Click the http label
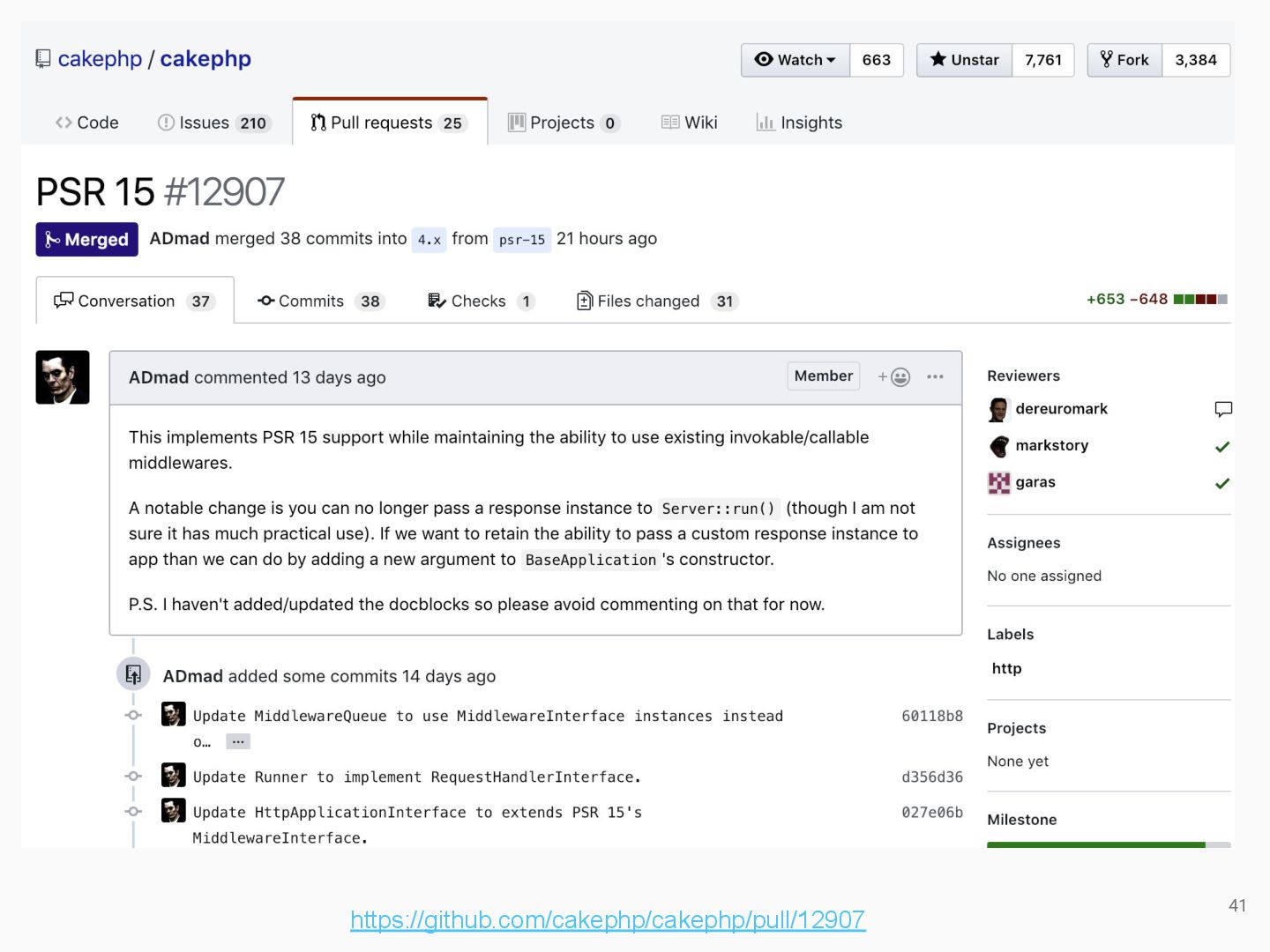1270x952 pixels. [1006, 668]
